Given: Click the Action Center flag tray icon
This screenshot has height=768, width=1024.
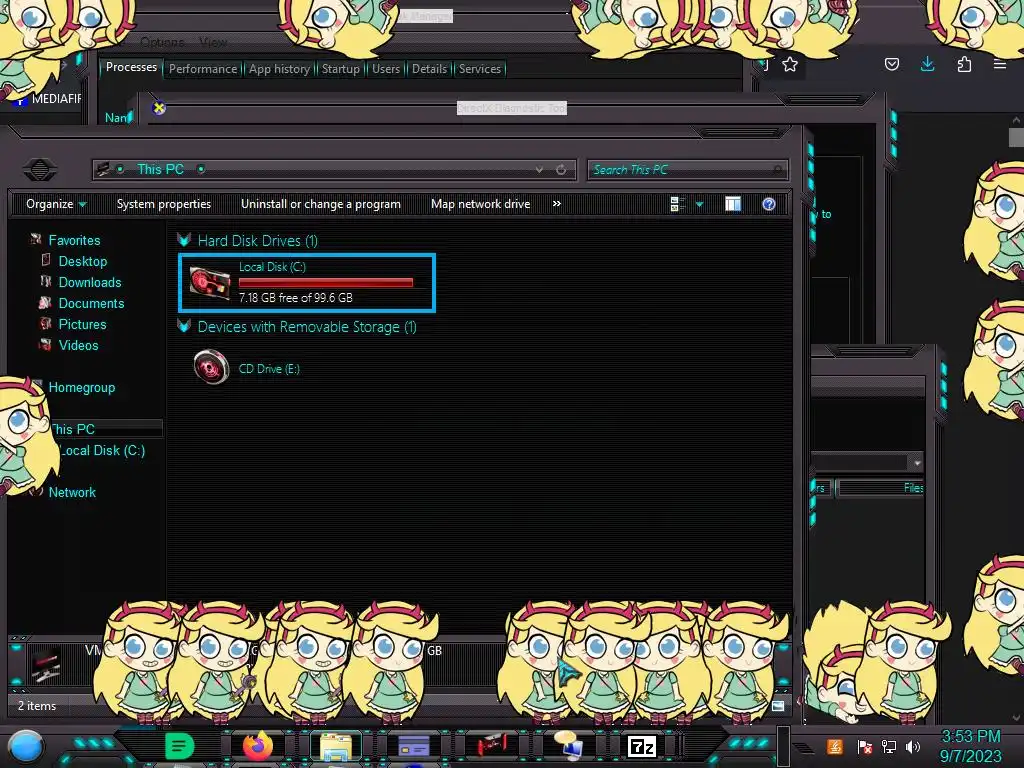Looking at the screenshot, I should pyautogui.click(x=865, y=746).
